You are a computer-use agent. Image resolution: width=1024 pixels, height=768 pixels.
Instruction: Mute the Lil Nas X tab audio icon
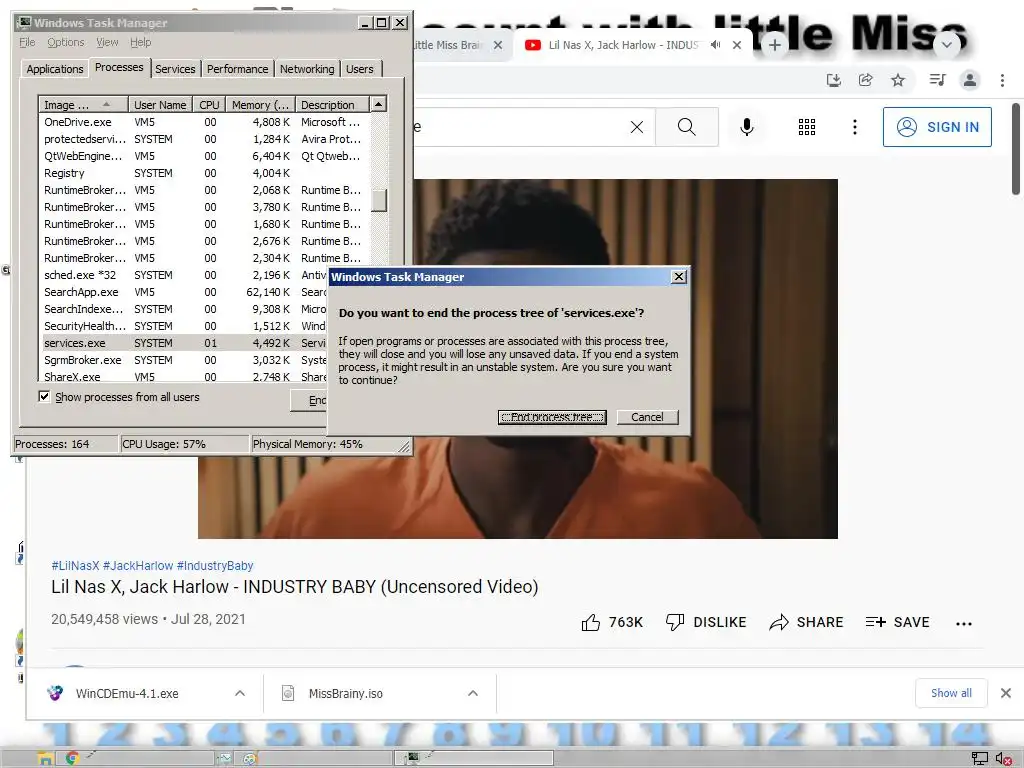pos(716,45)
